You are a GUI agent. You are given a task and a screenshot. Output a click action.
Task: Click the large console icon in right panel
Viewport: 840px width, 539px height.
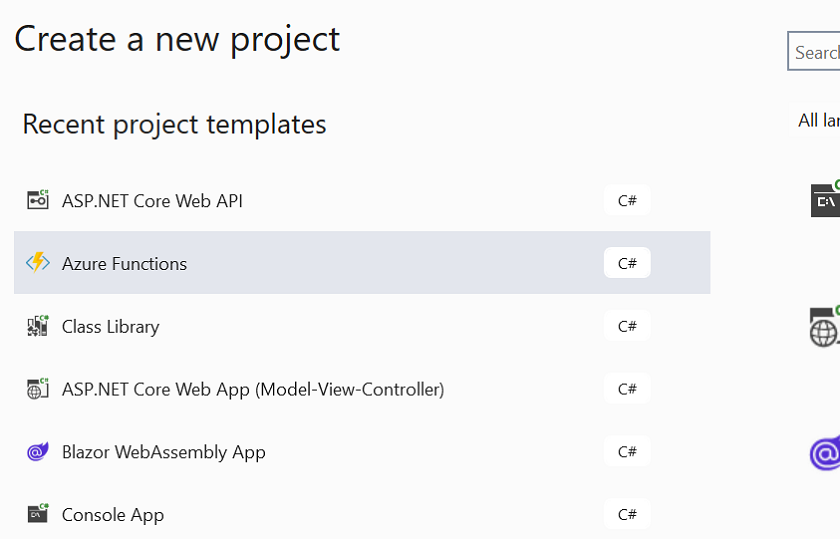click(x=825, y=199)
